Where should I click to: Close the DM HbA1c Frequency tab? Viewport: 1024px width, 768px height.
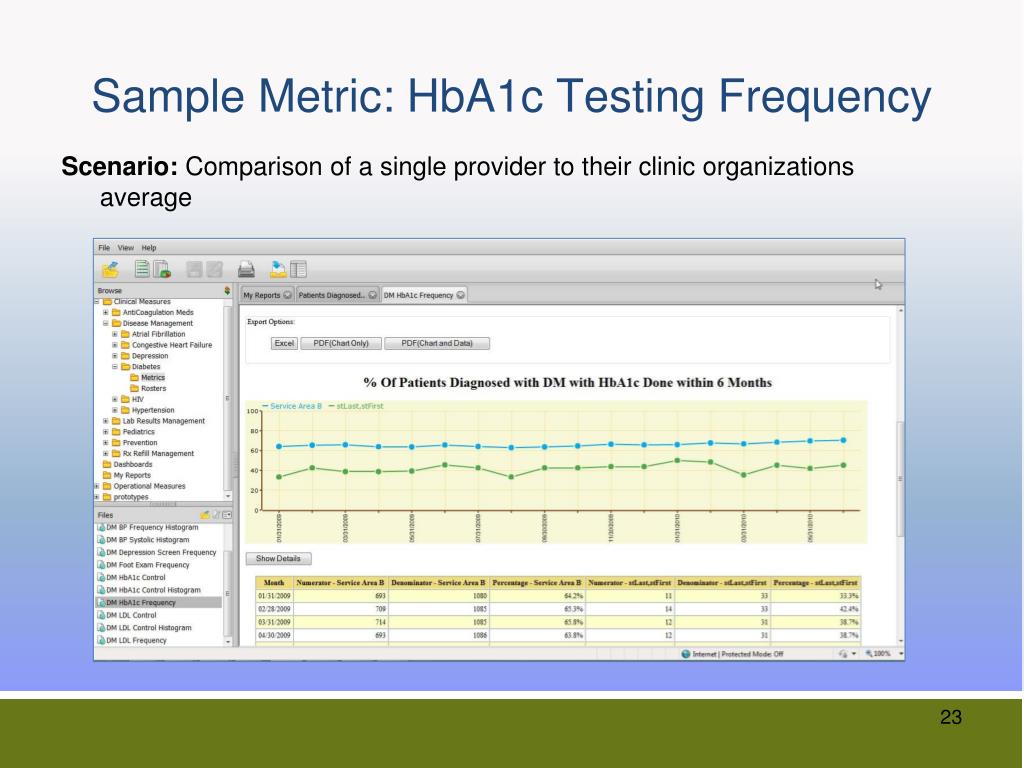[460, 295]
